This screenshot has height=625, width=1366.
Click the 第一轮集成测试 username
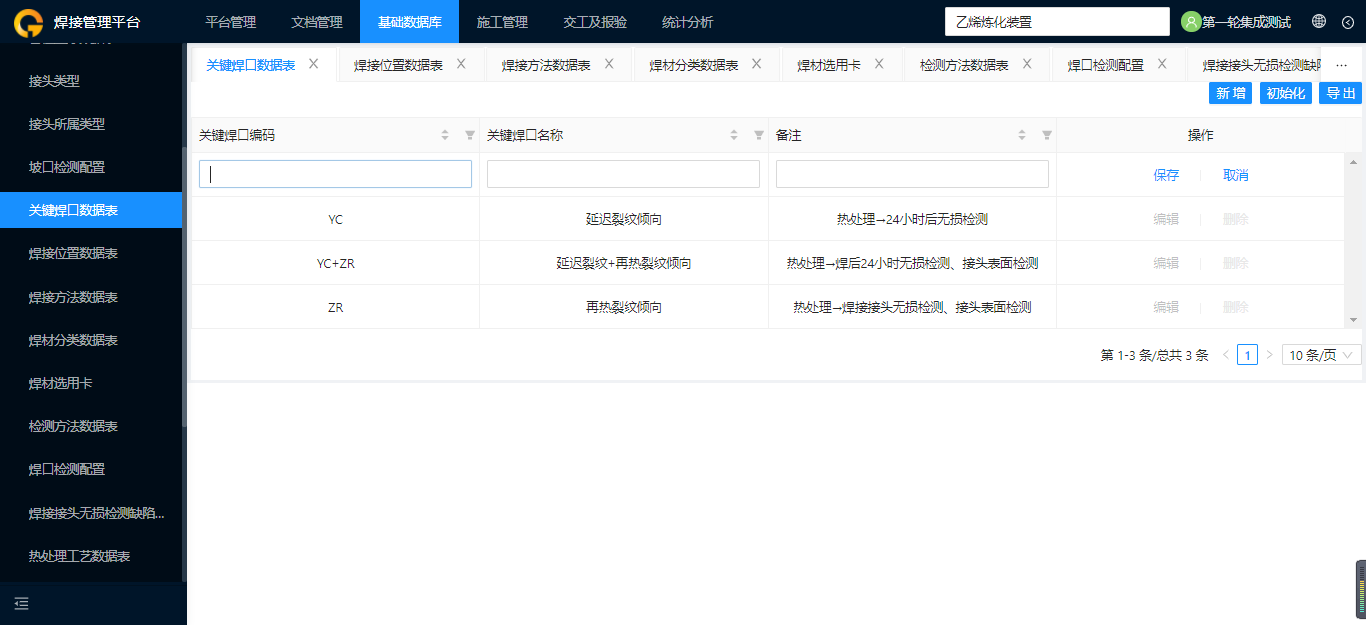1246,22
